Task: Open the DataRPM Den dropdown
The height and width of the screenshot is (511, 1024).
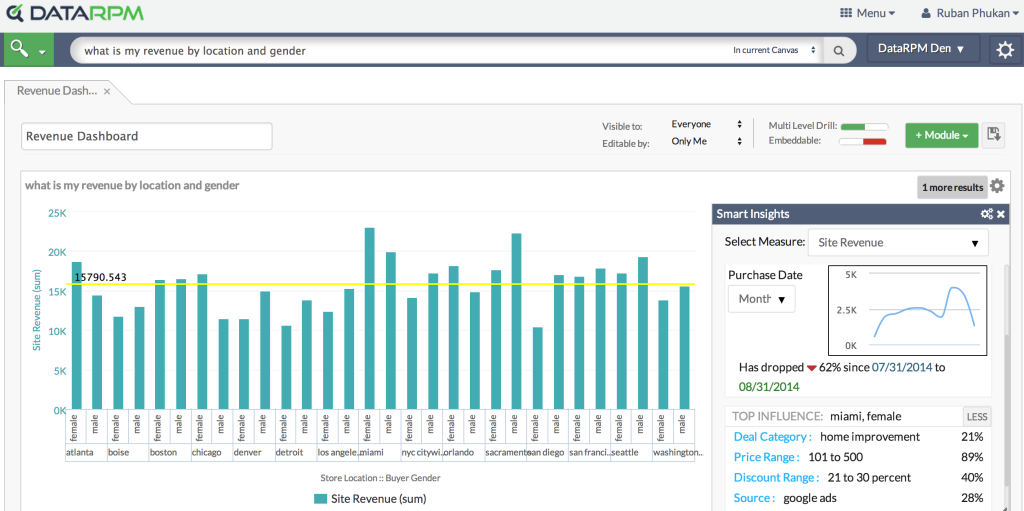Action: (x=921, y=49)
